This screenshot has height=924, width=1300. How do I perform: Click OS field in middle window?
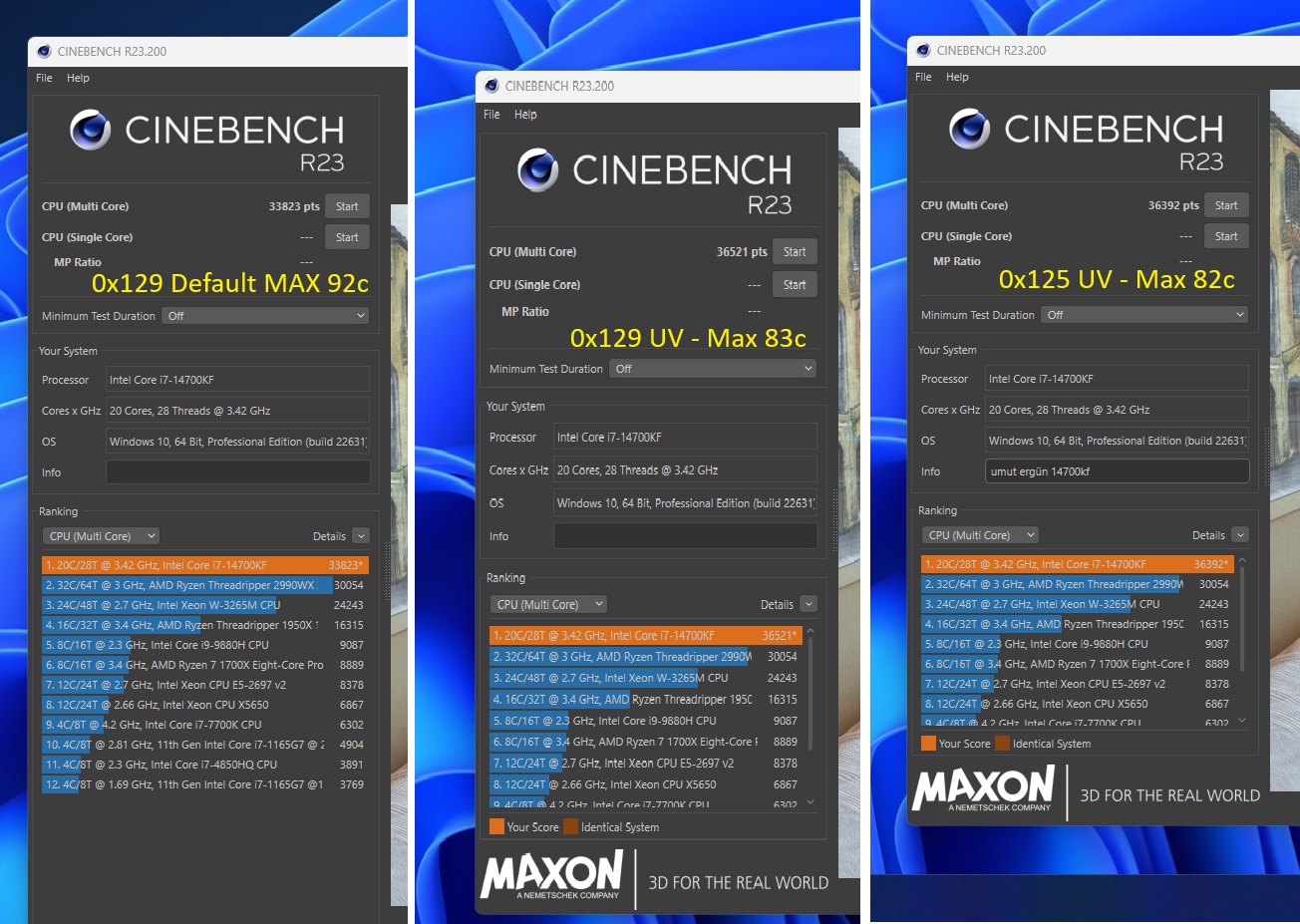click(686, 503)
